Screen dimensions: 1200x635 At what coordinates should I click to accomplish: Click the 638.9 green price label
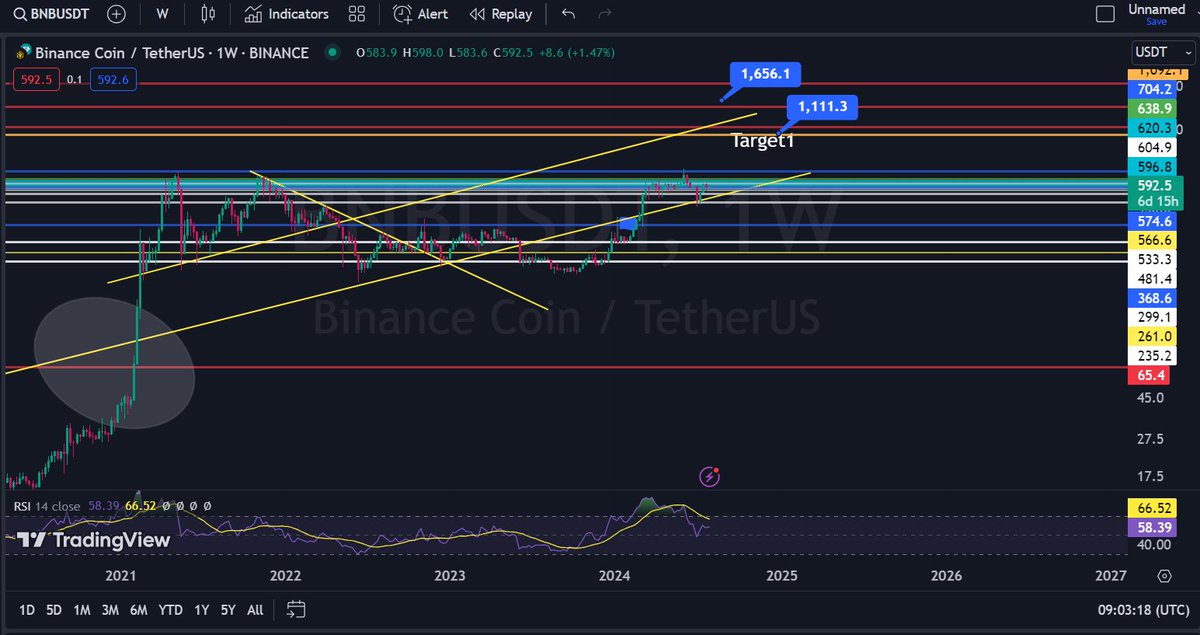point(1153,108)
